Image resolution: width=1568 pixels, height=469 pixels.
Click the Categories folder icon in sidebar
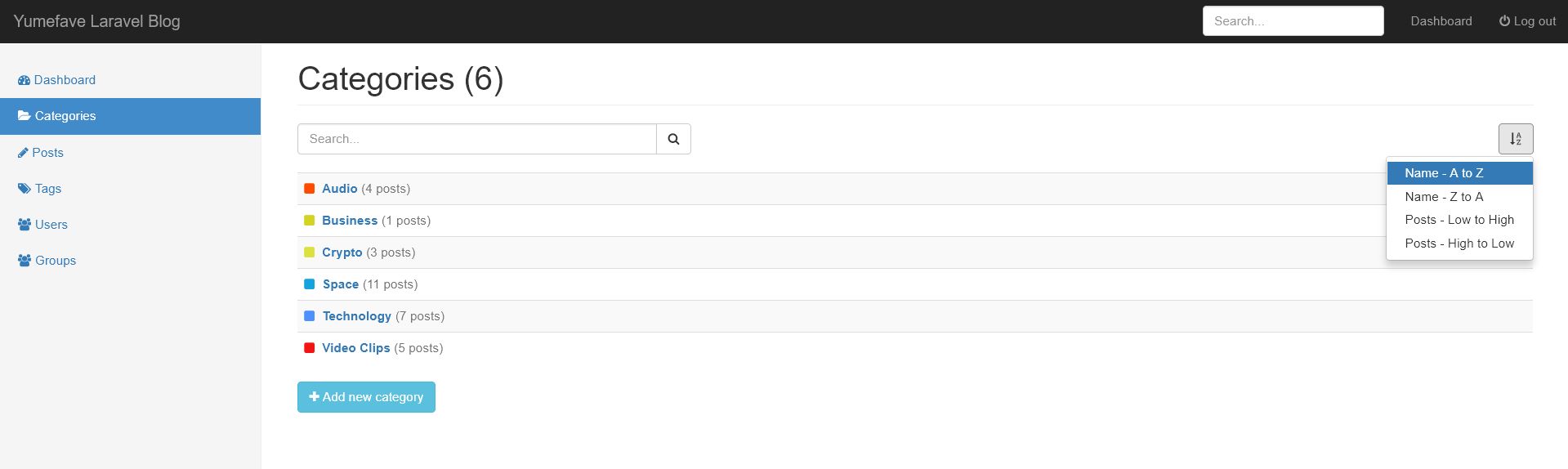point(25,116)
